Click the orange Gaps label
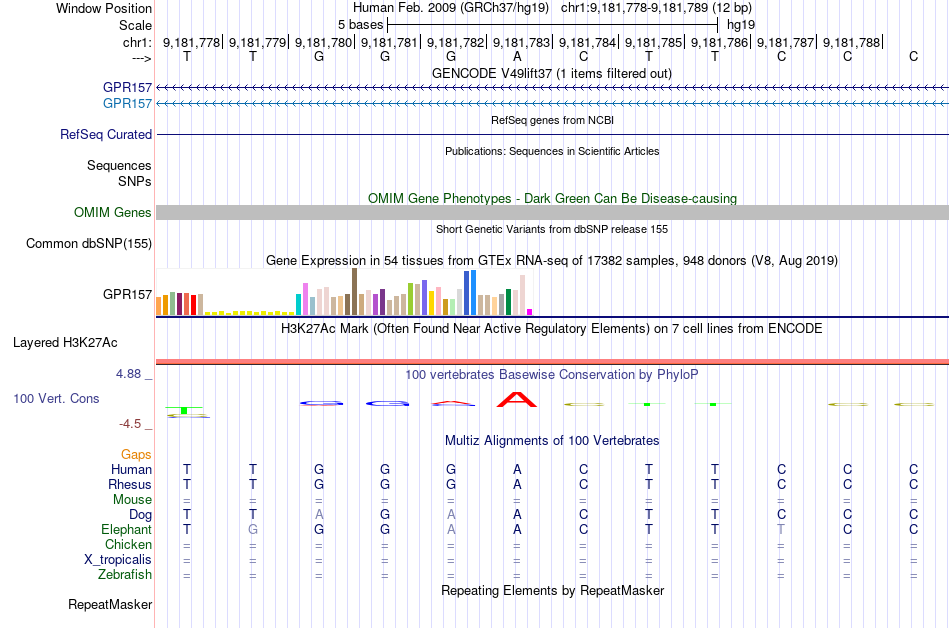 click(136, 454)
